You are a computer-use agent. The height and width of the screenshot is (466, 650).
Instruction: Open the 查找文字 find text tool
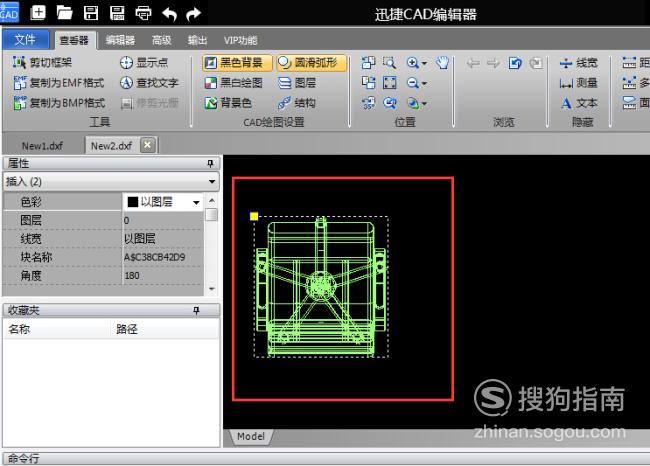click(149, 83)
